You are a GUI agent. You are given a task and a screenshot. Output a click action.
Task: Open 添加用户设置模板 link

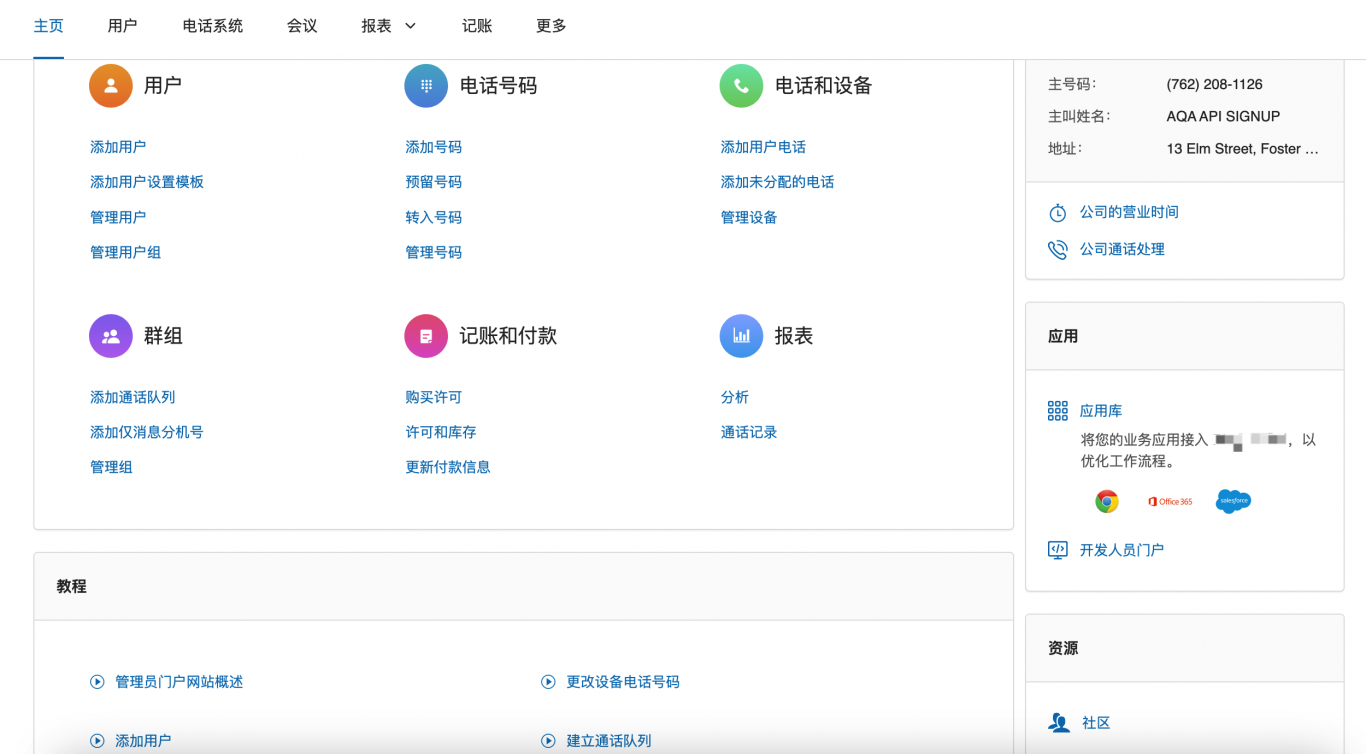(147, 182)
